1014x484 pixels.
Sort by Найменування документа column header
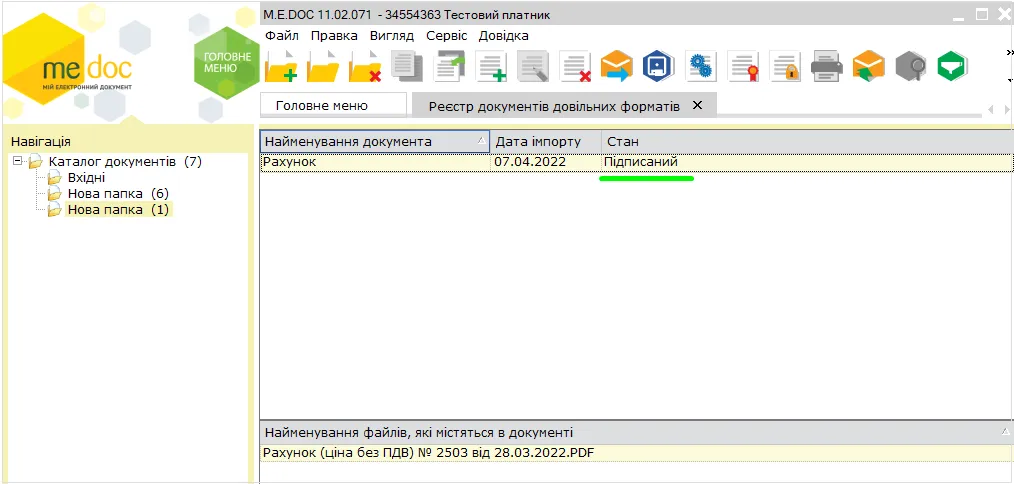click(x=375, y=142)
